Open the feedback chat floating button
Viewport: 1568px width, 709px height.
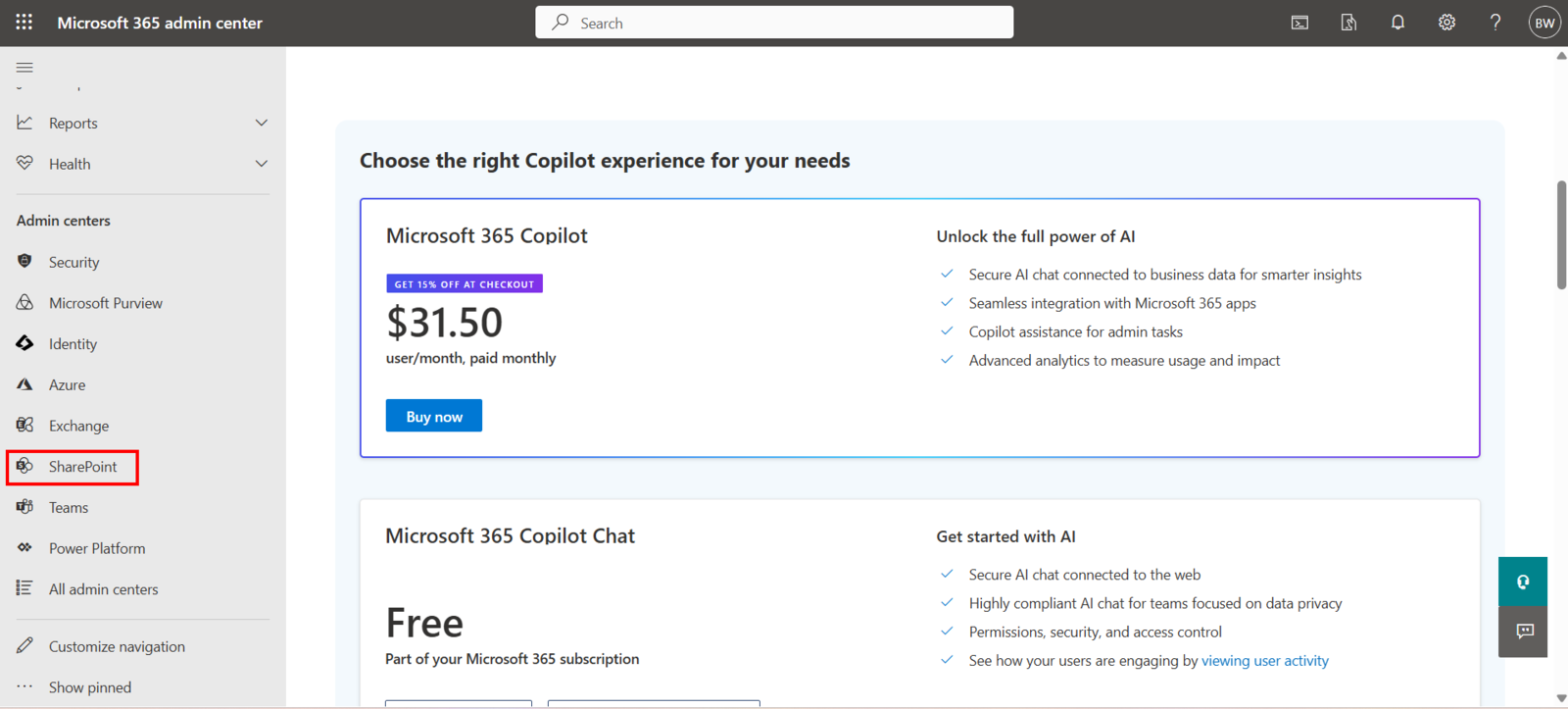pyautogui.click(x=1523, y=632)
